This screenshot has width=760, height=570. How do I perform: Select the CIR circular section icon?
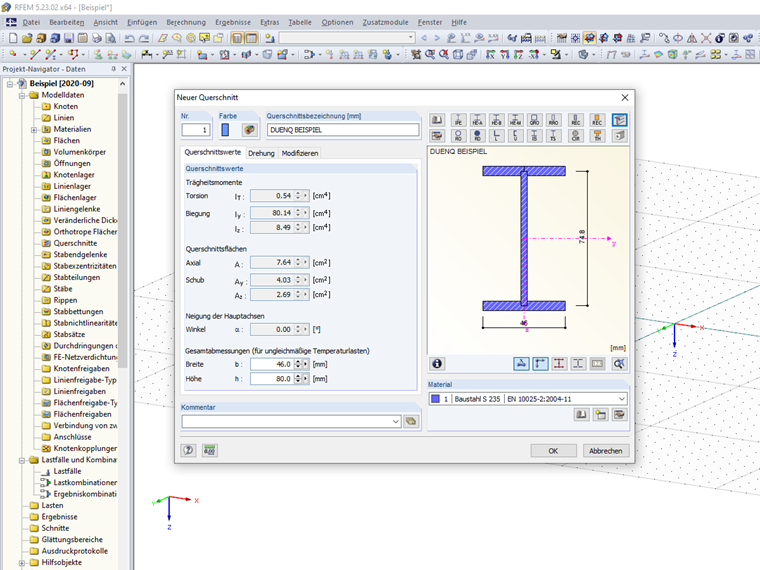click(x=575, y=136)
